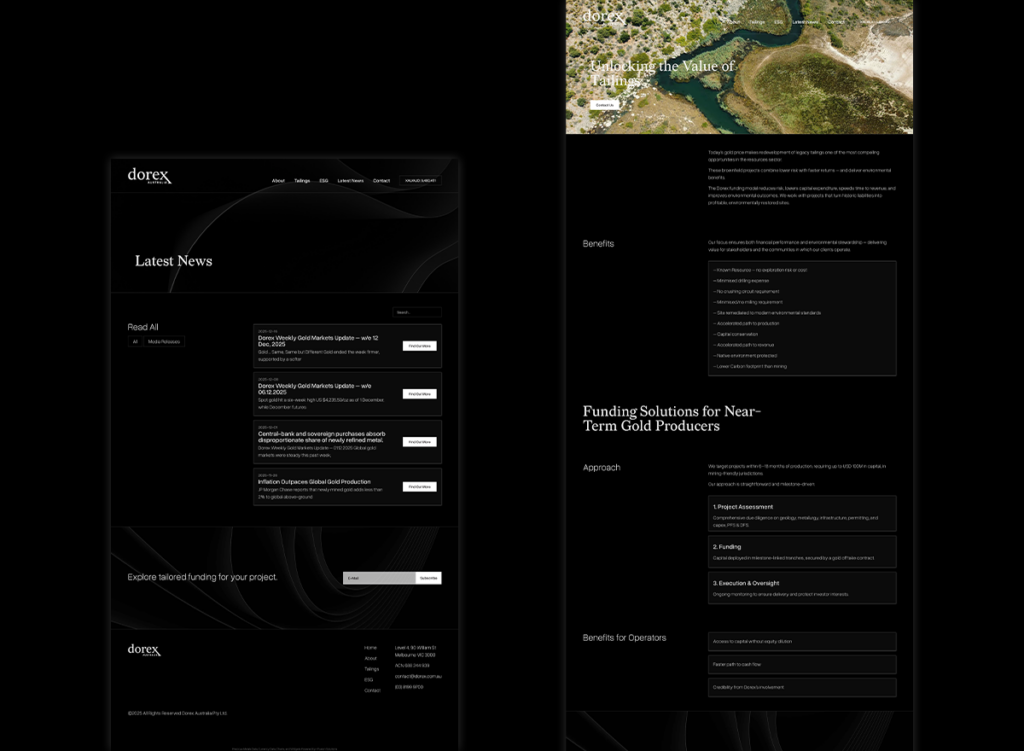Click Find Out More for Central-bank purchases article

(x=419, y=441)
